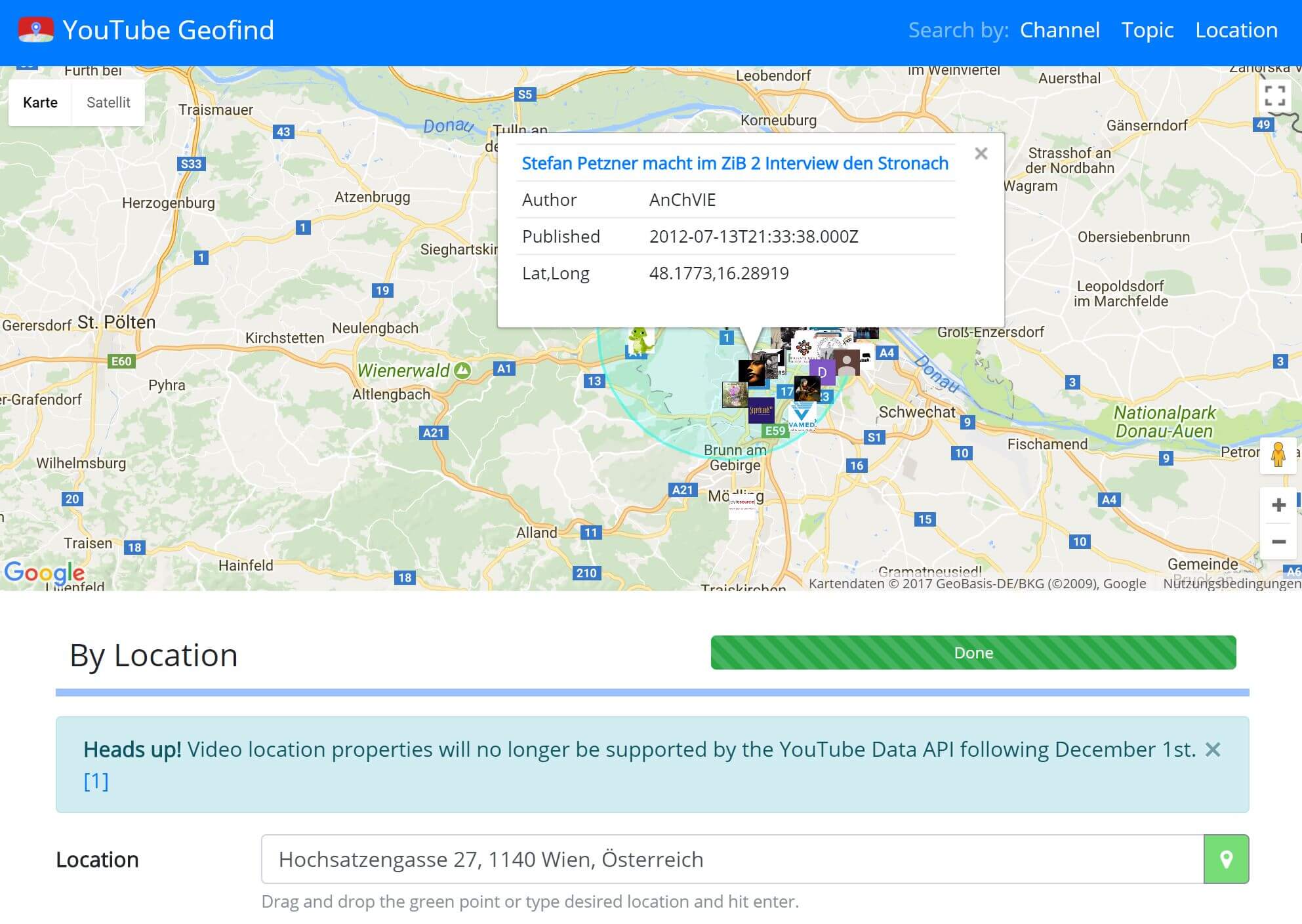The width and height of the screenshot is (1302, 924).
Task: Open the [1] reference link
Action: pos(96,781)
